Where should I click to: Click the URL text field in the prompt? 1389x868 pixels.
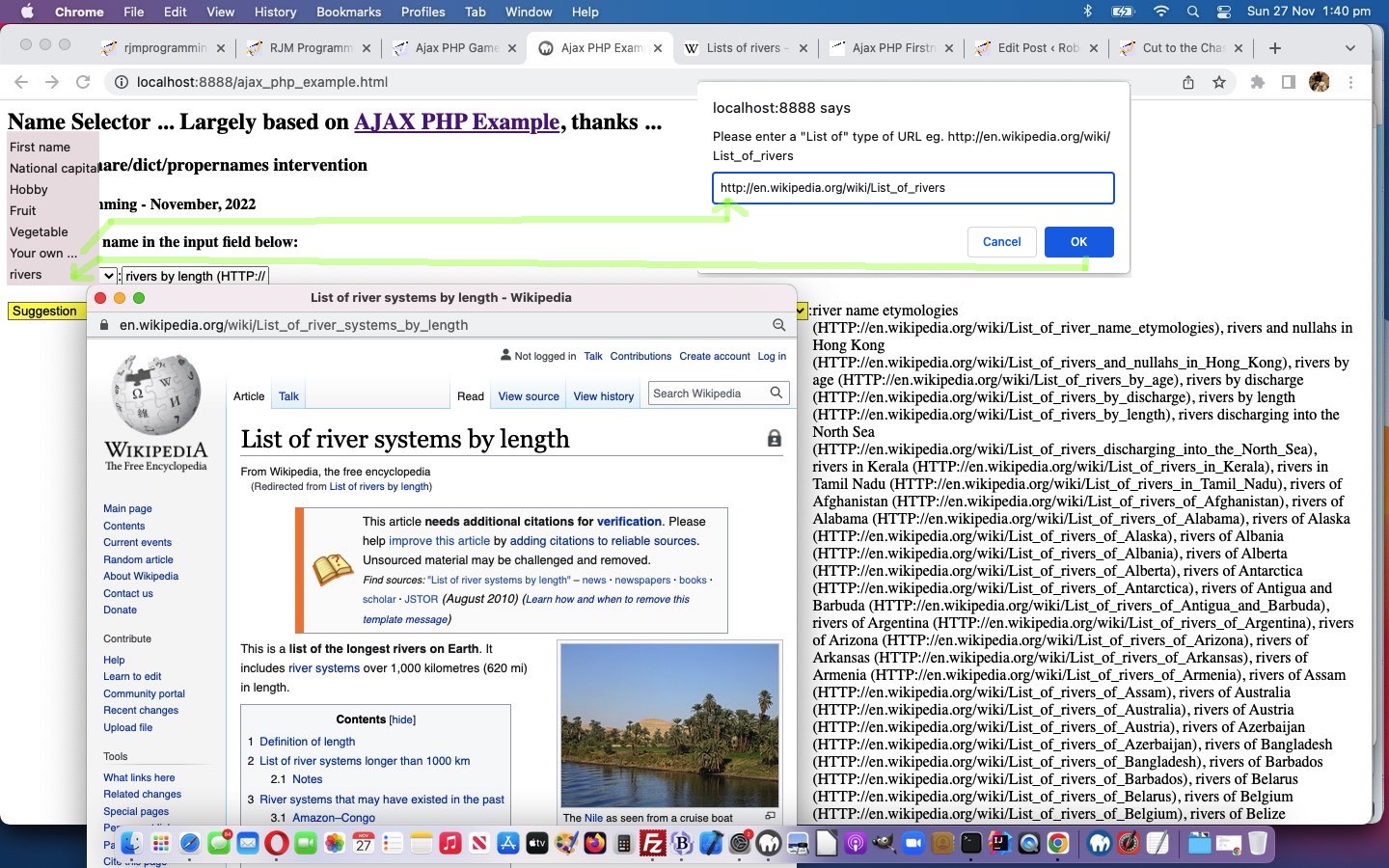click(913, 188)
